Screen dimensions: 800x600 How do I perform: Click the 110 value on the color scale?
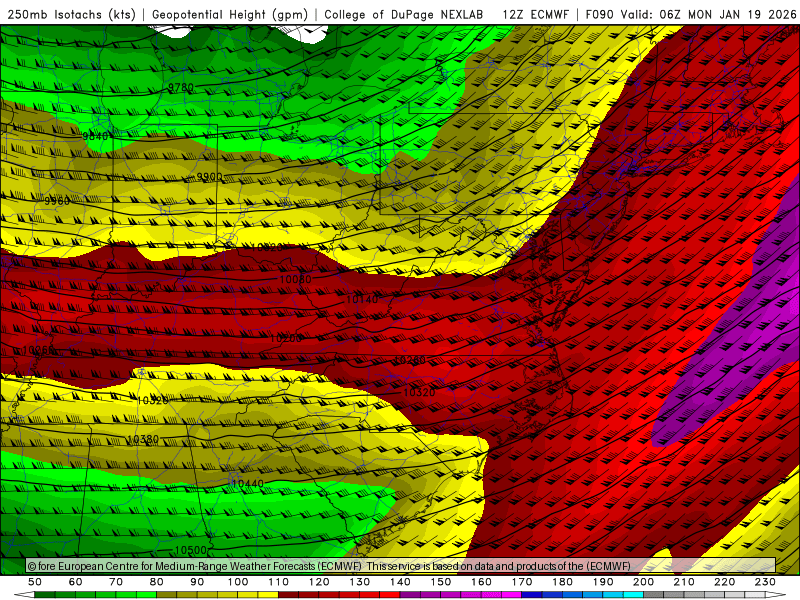click(279, 582)
